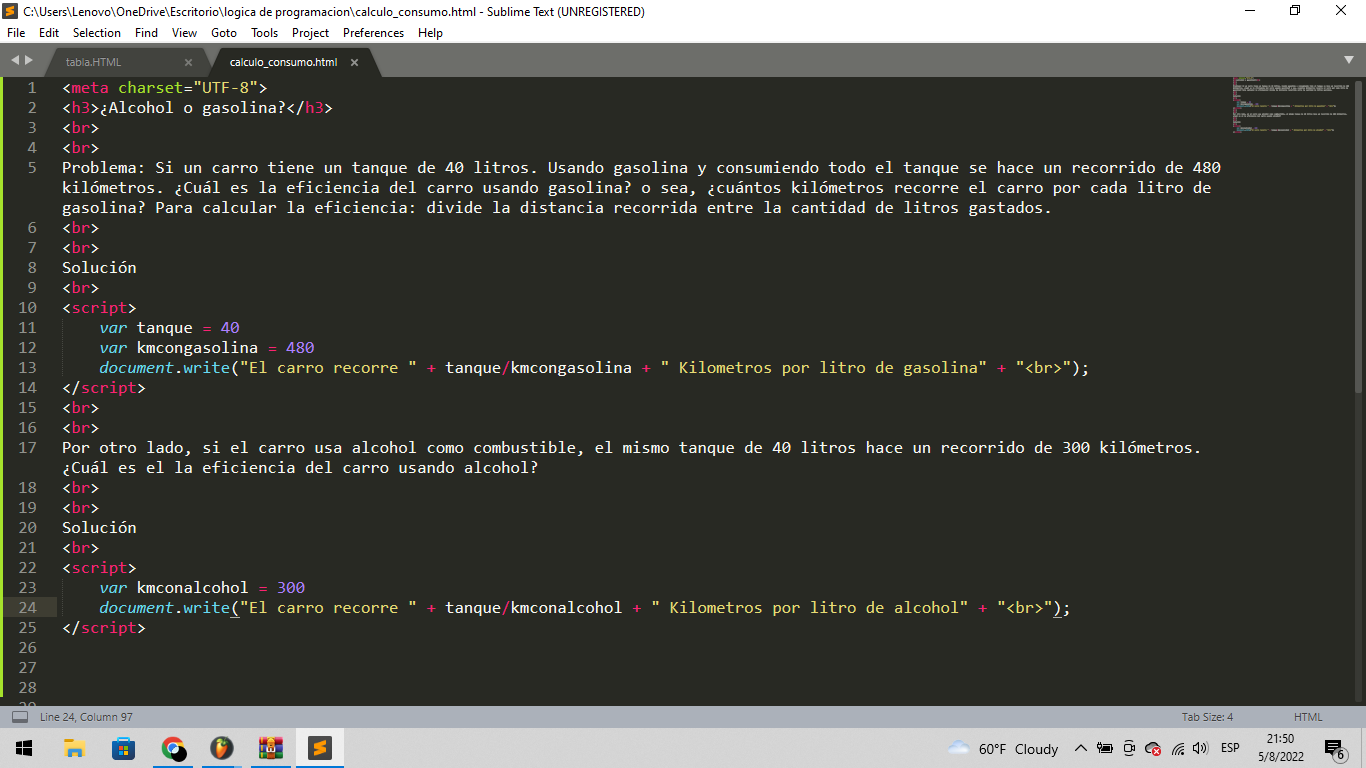Change the HTML syntax selector in status bar

tap(1308, 717)
